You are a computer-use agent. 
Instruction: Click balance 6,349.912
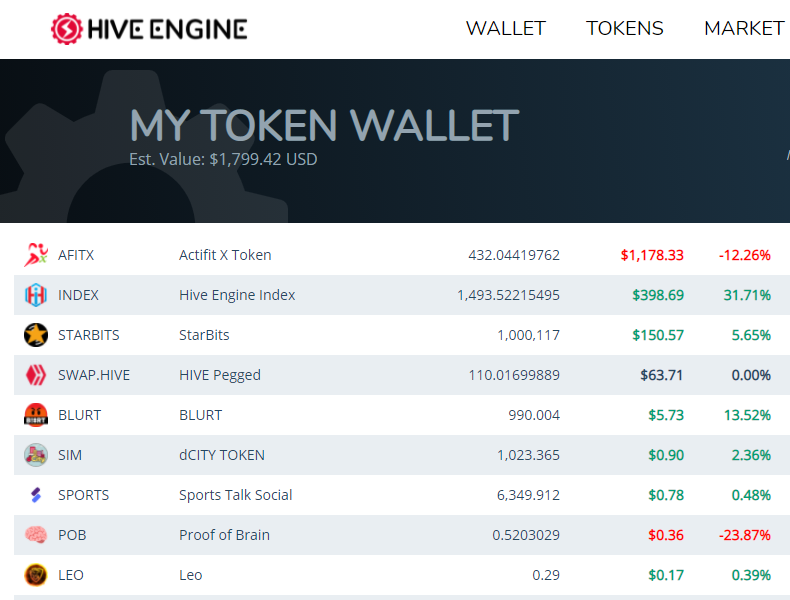pos(529,495)
